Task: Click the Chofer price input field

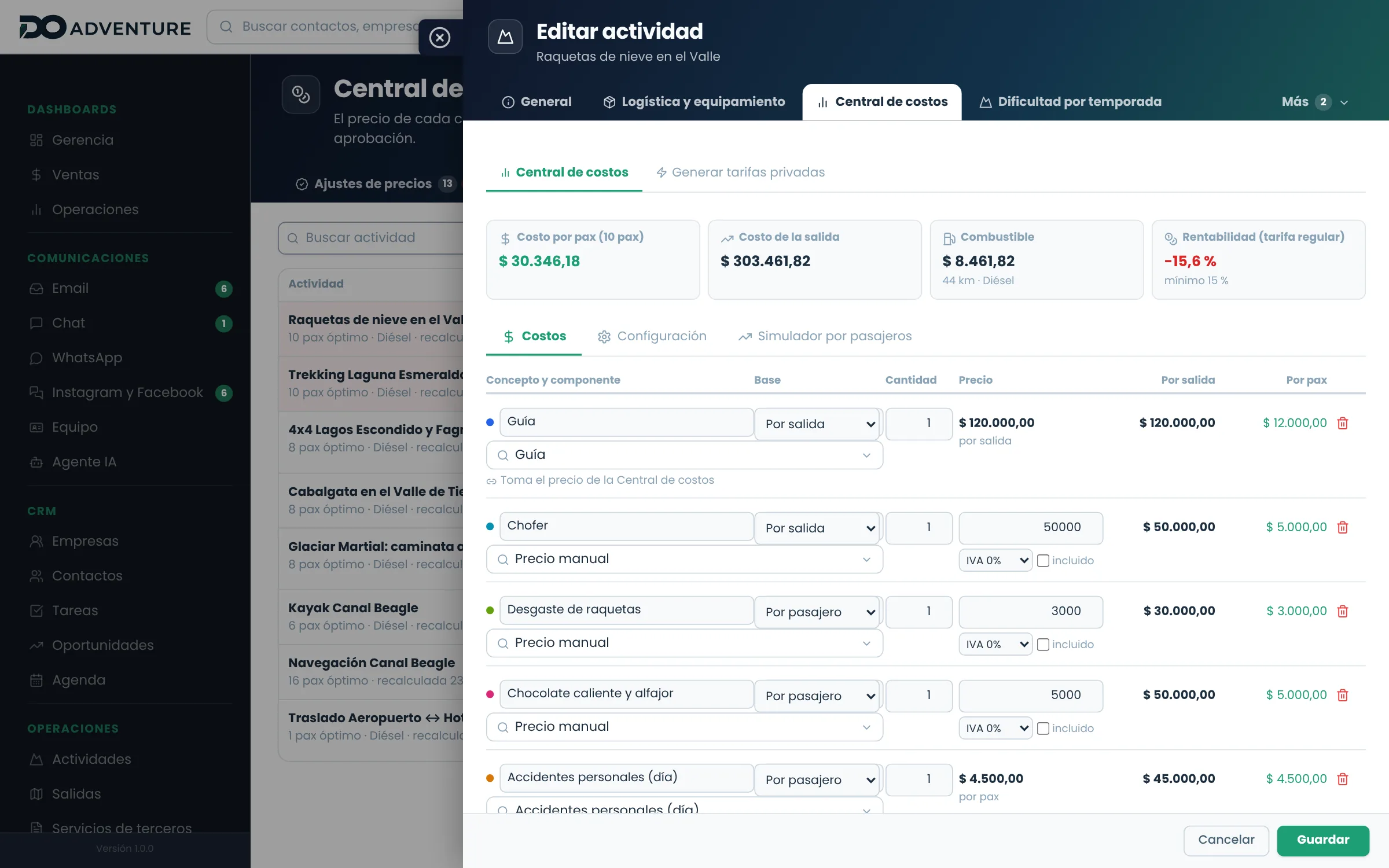Action: 1031,528
